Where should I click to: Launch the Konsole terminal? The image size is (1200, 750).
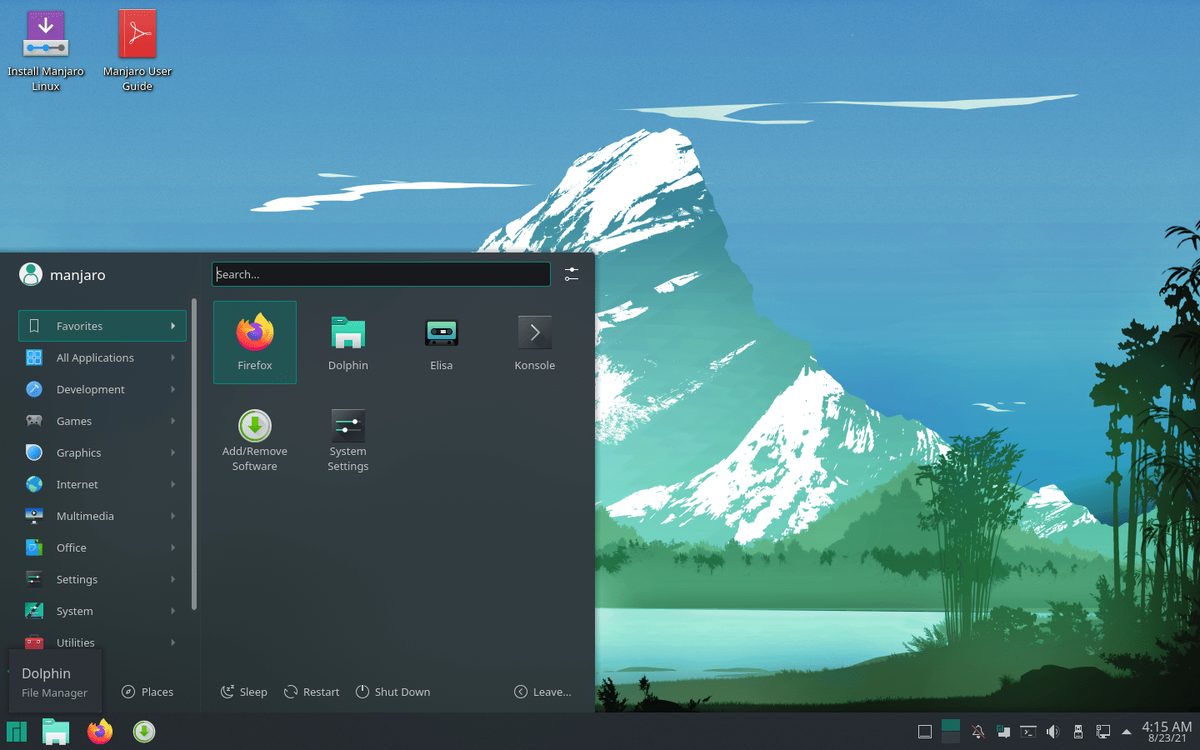click(x=534, y=340)
